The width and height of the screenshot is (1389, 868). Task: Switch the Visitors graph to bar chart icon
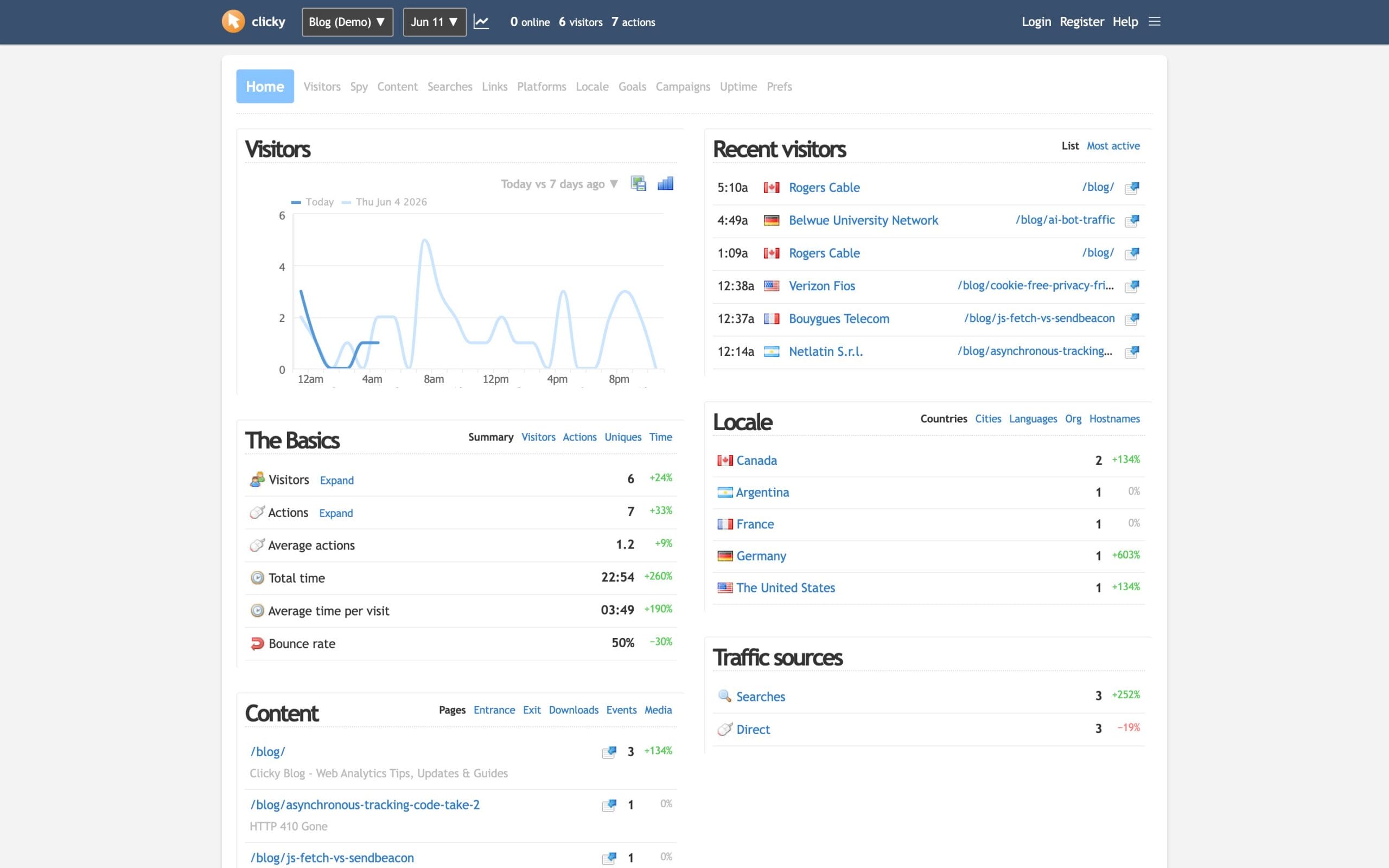pyautogui.click(x=665, y=184)
